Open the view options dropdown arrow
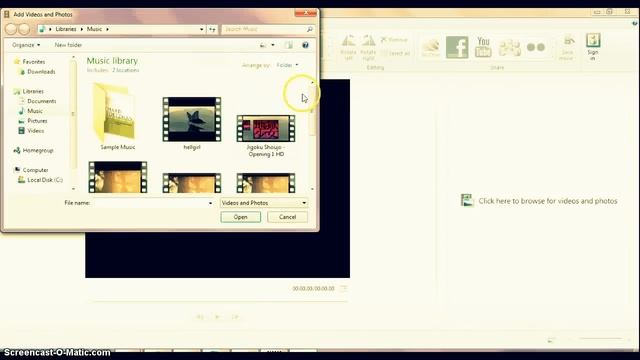Image resolution: width=640 pixels, height=360 pixels. [x=273, y=45]
